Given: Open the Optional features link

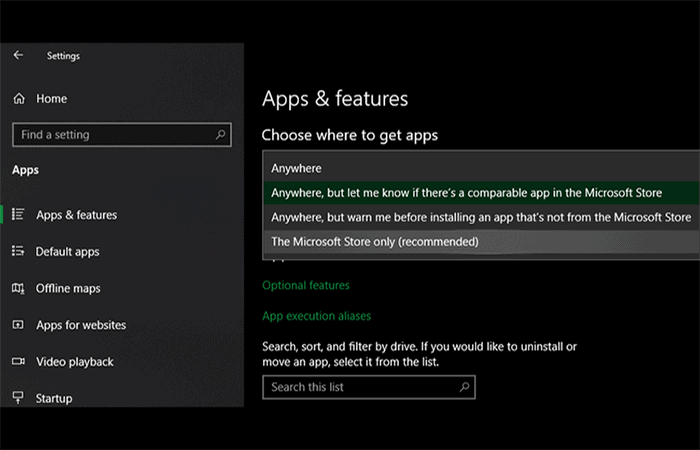Looking at the screenshot, I should 306,285.
